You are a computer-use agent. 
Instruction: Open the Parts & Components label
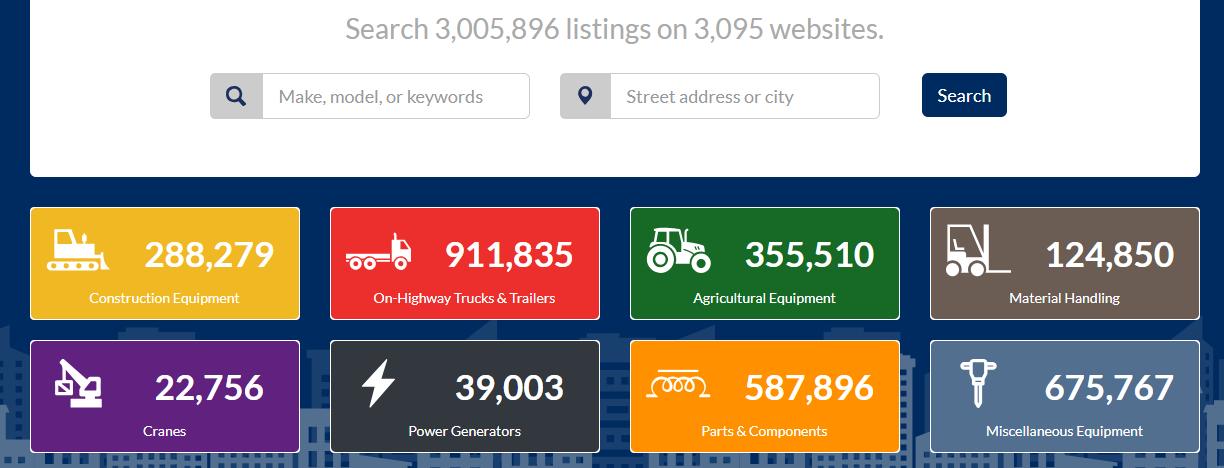pyautogui.click(x=764, y=431)
